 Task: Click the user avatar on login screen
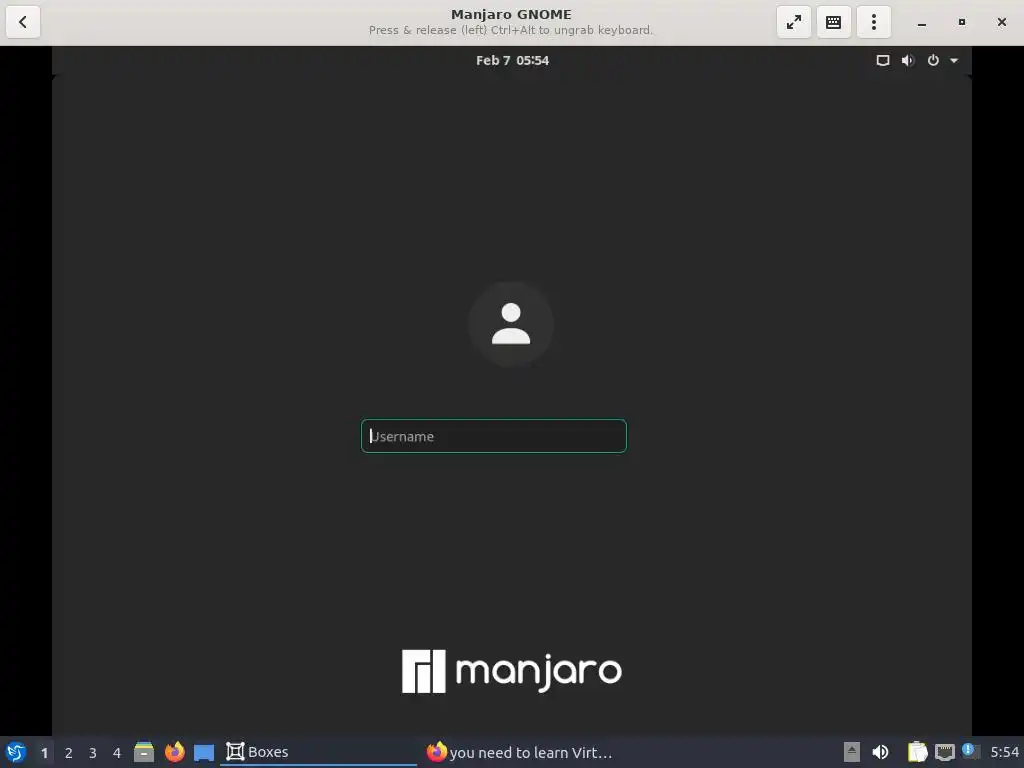(x=511, y=324)
